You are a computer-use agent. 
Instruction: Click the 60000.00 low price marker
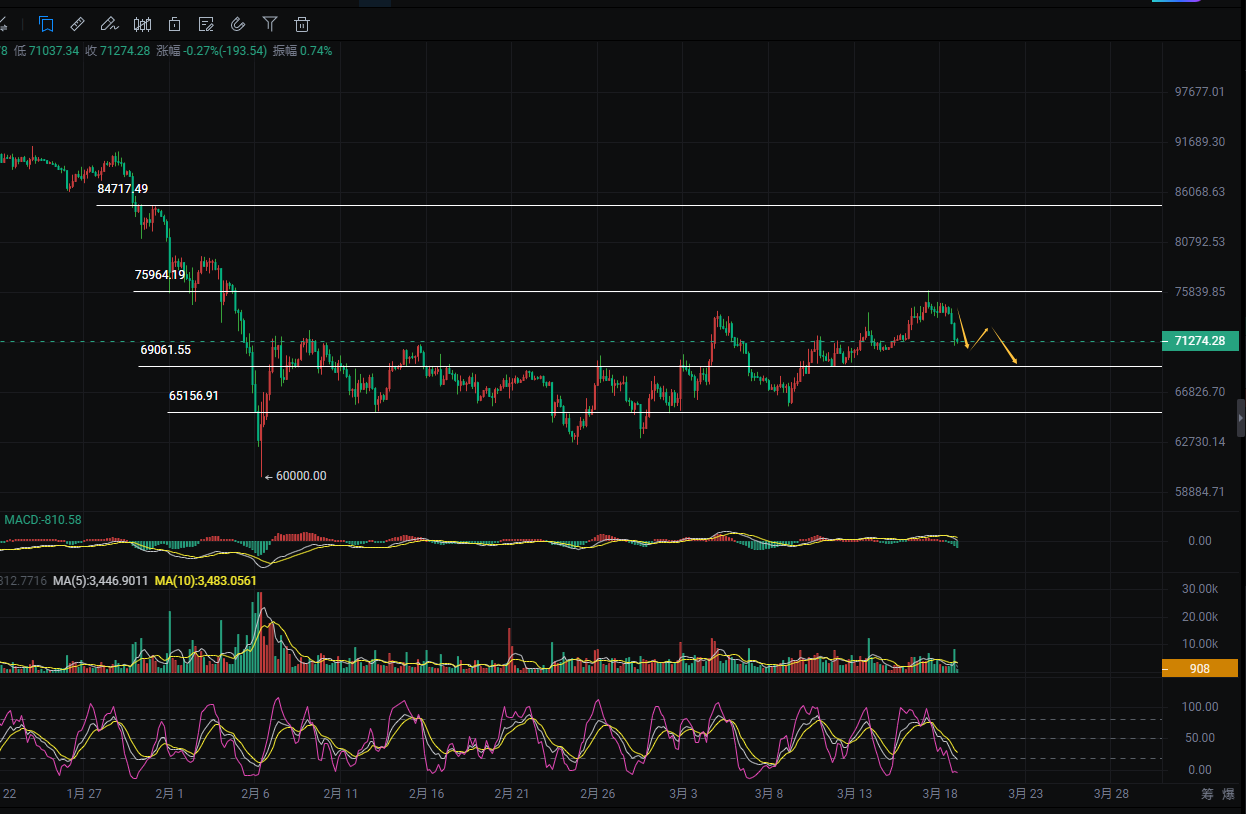pyautogui.click(x=299, y=476)
